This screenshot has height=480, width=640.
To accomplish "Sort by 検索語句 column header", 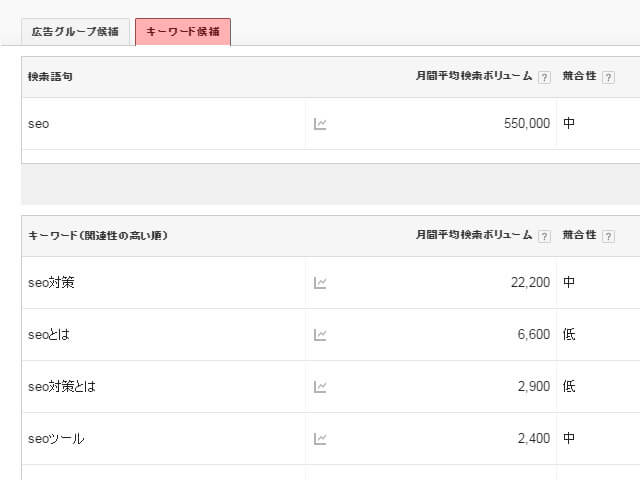I will (x=50, y=77).
